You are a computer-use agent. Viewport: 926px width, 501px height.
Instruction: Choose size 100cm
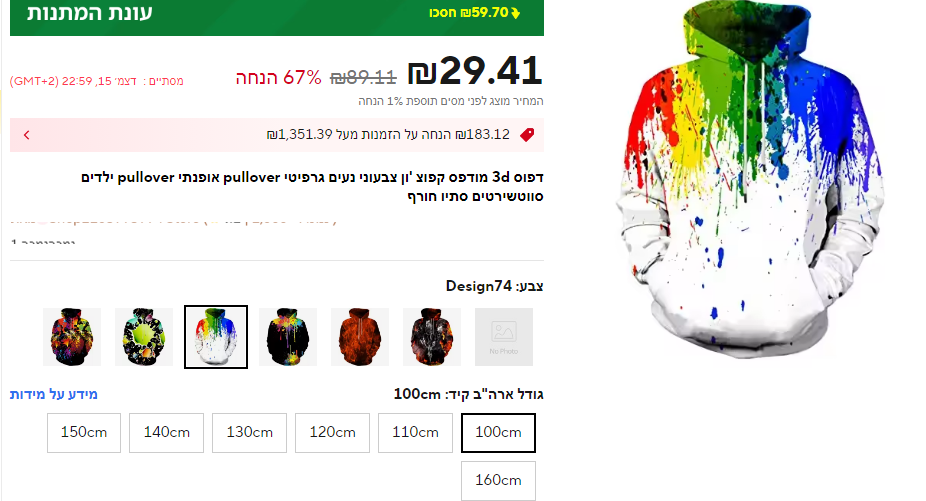tap(498, 433)
